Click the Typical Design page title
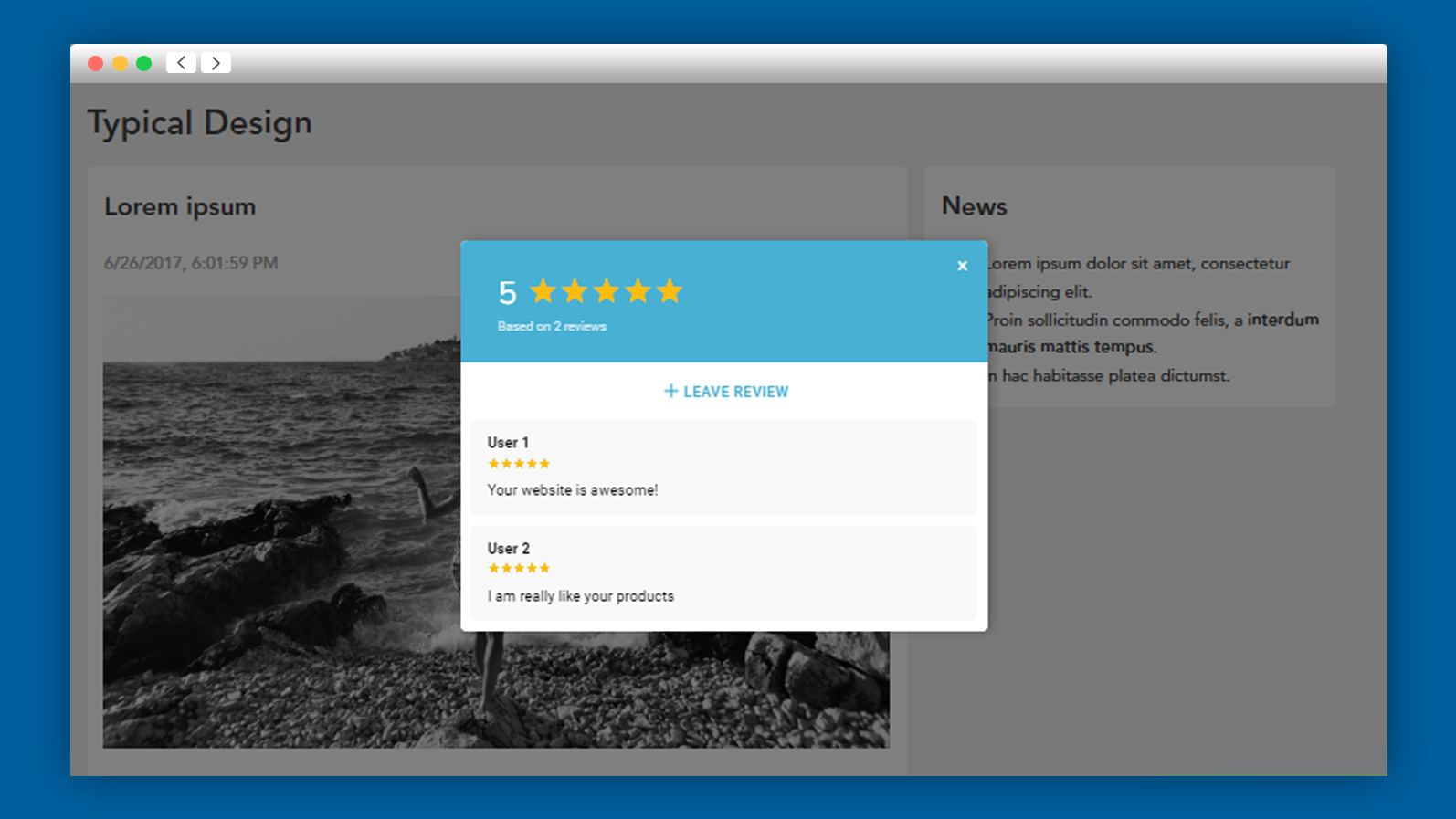1456x819 pixels. [199, 122]
